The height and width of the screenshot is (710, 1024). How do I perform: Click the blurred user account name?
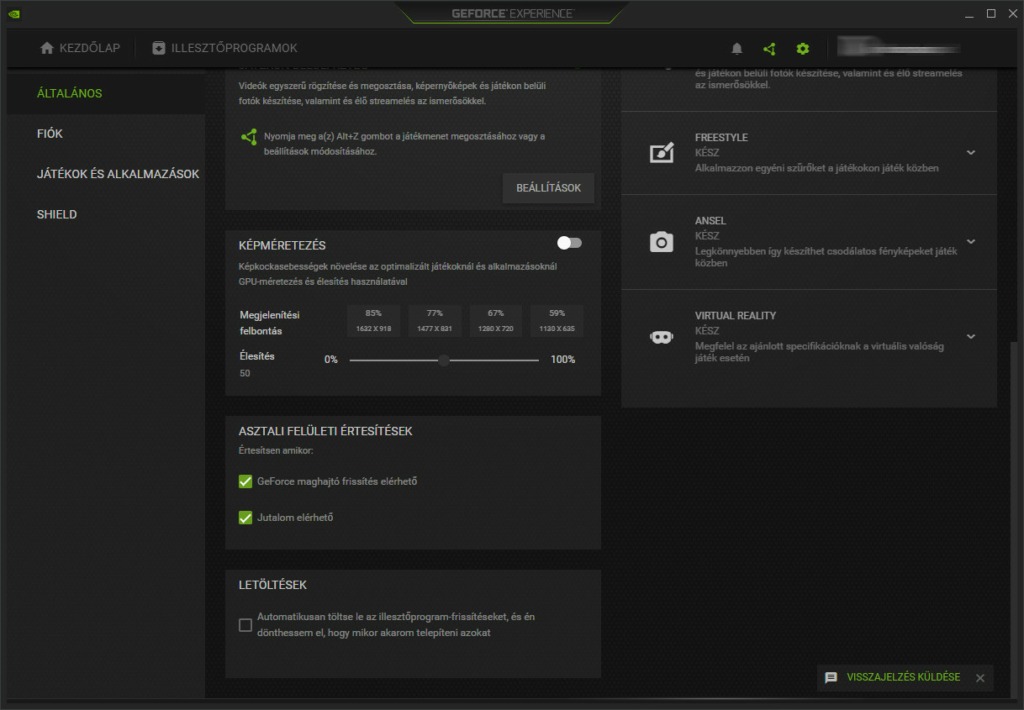click(898, 47)
